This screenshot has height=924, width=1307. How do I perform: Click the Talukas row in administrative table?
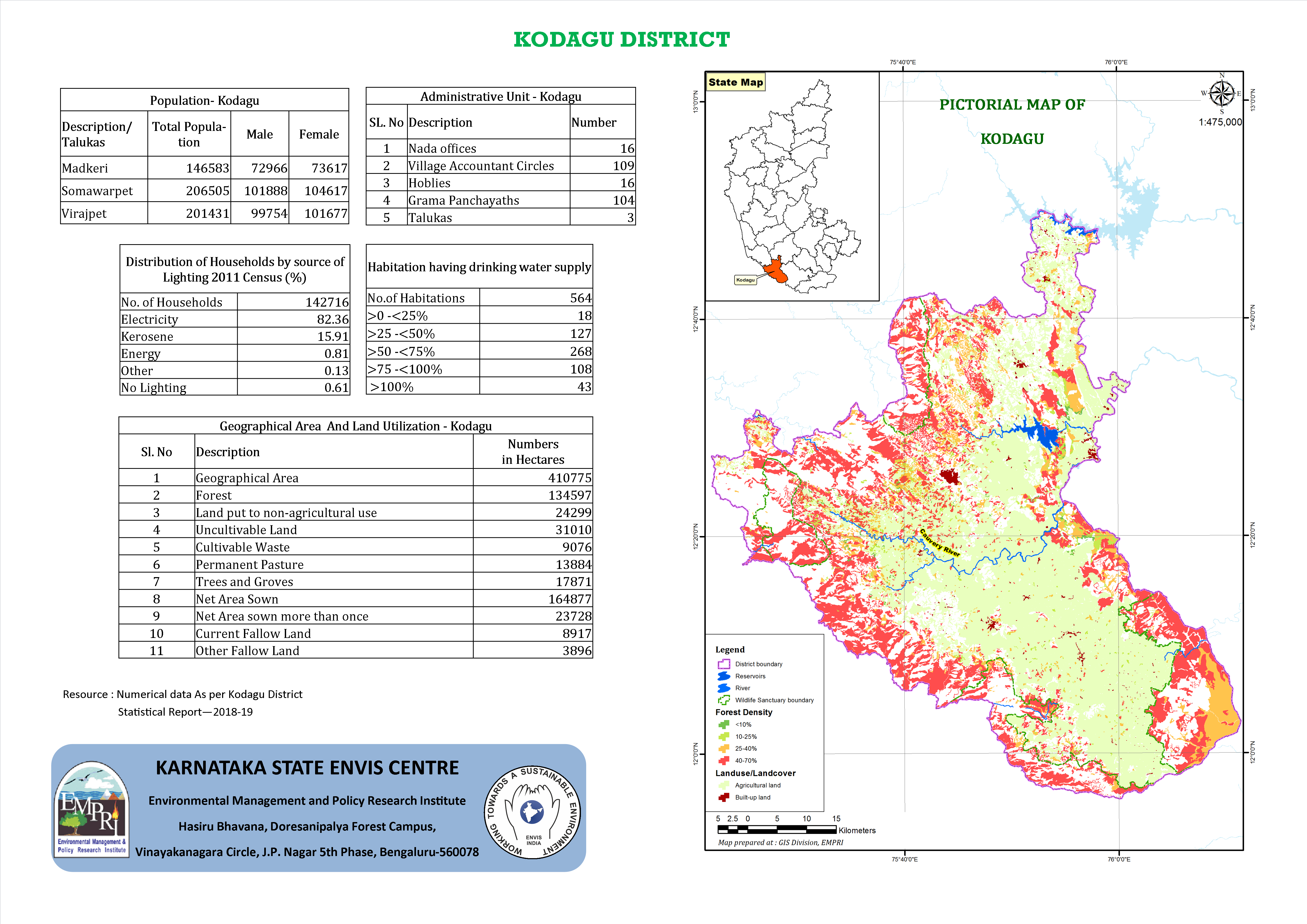[501, 217]
